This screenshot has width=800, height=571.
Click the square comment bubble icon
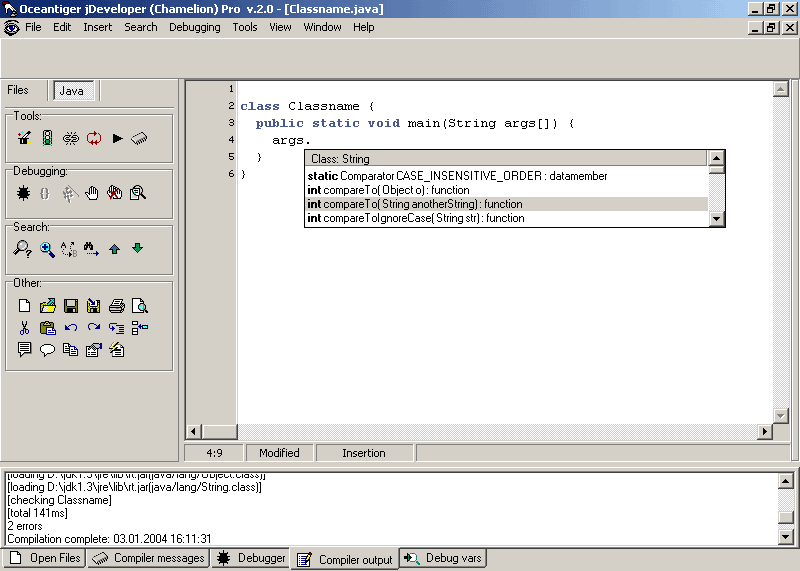24,350
